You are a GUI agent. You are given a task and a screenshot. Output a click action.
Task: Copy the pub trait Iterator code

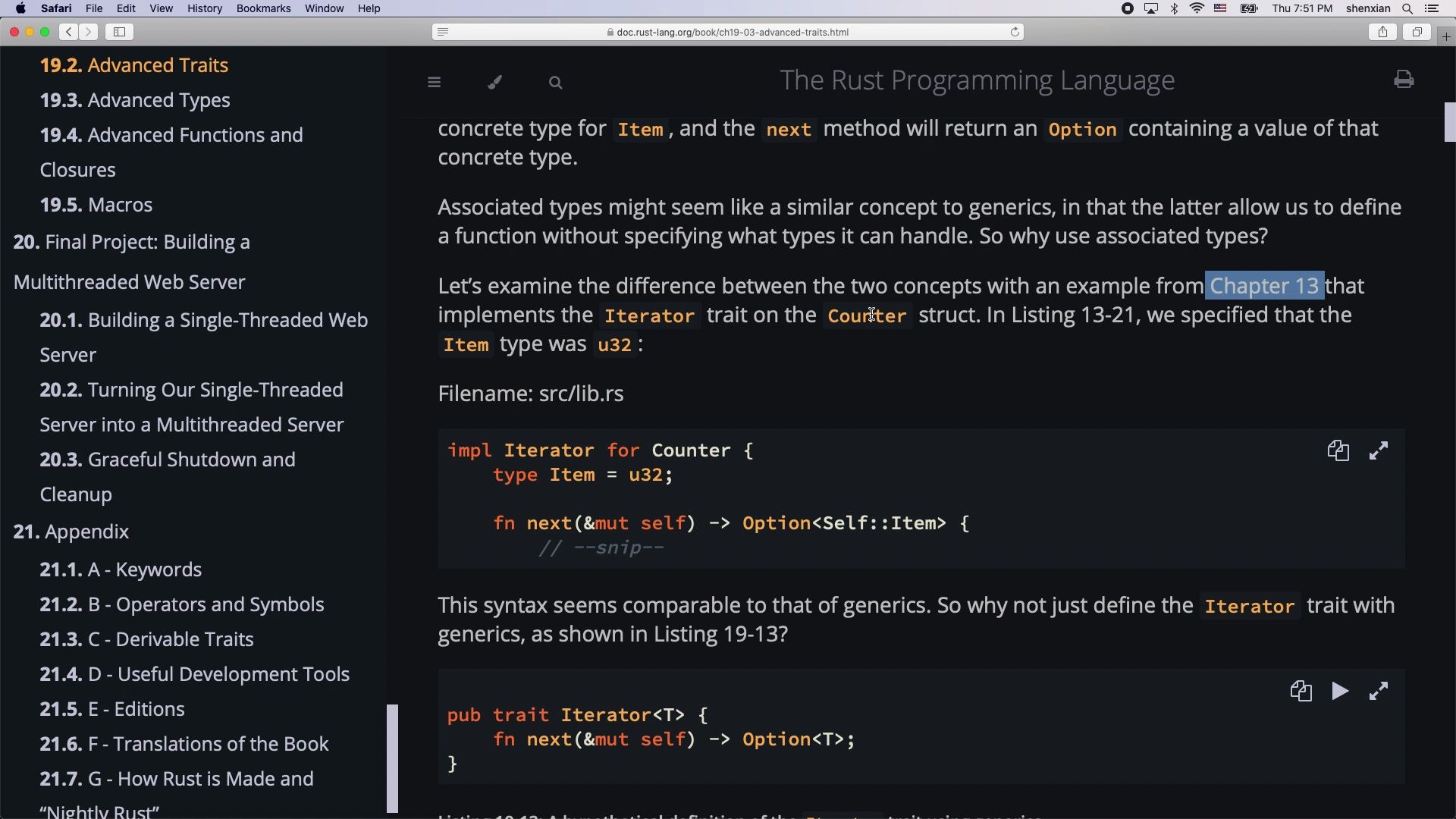point(1301,691)
